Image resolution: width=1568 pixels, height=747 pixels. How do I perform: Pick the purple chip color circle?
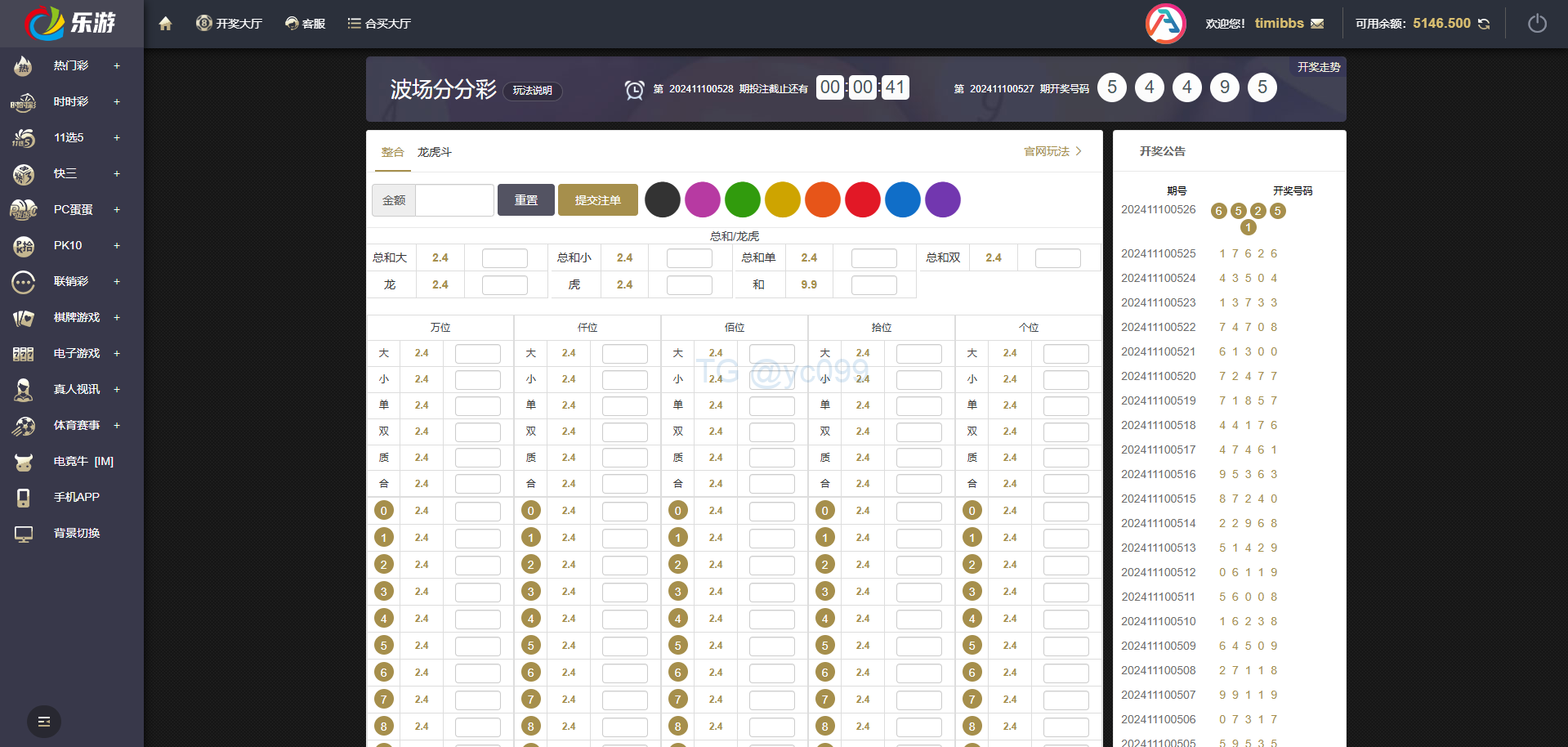click(x=942, y=200)
